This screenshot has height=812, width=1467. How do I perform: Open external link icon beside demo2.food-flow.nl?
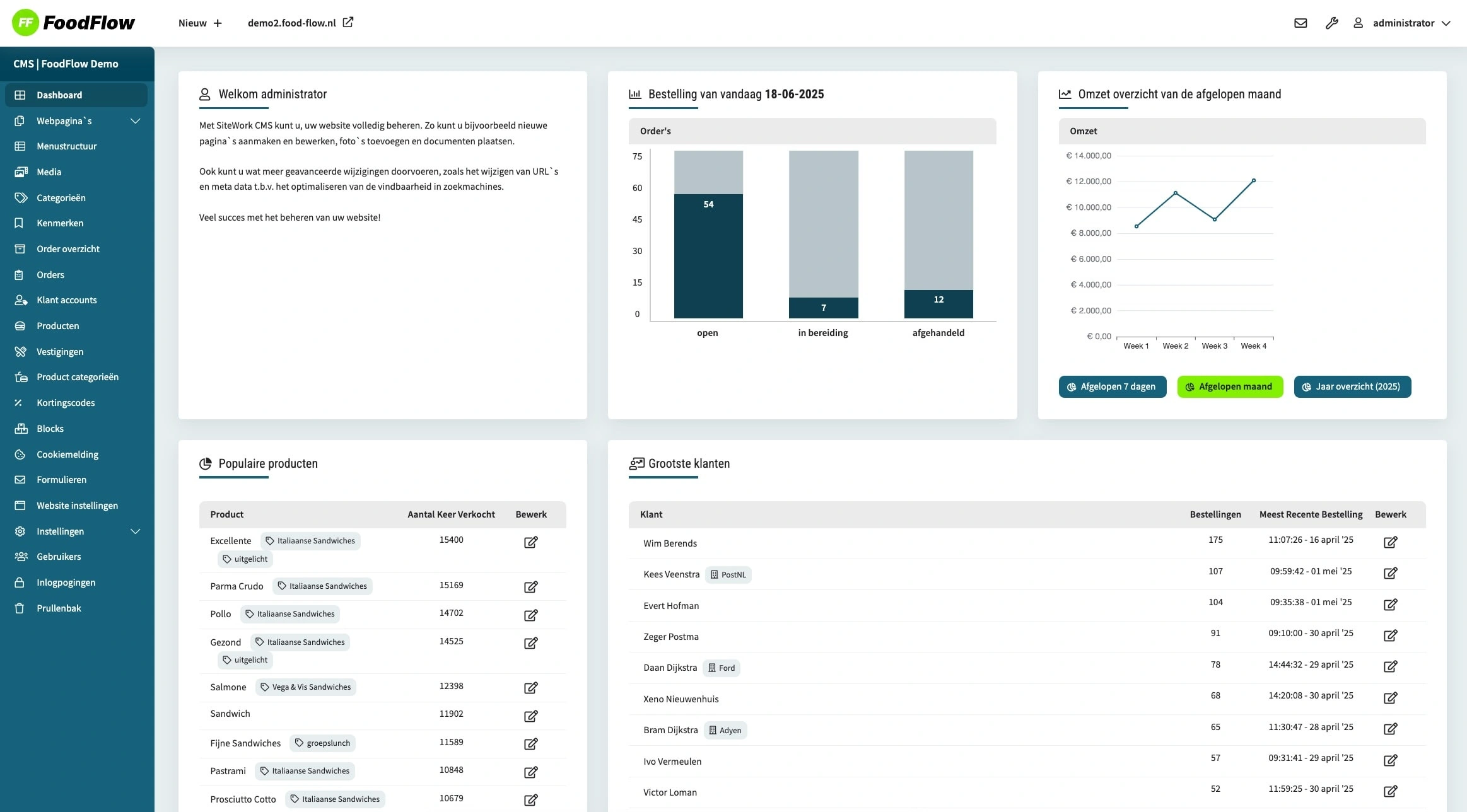348,23
